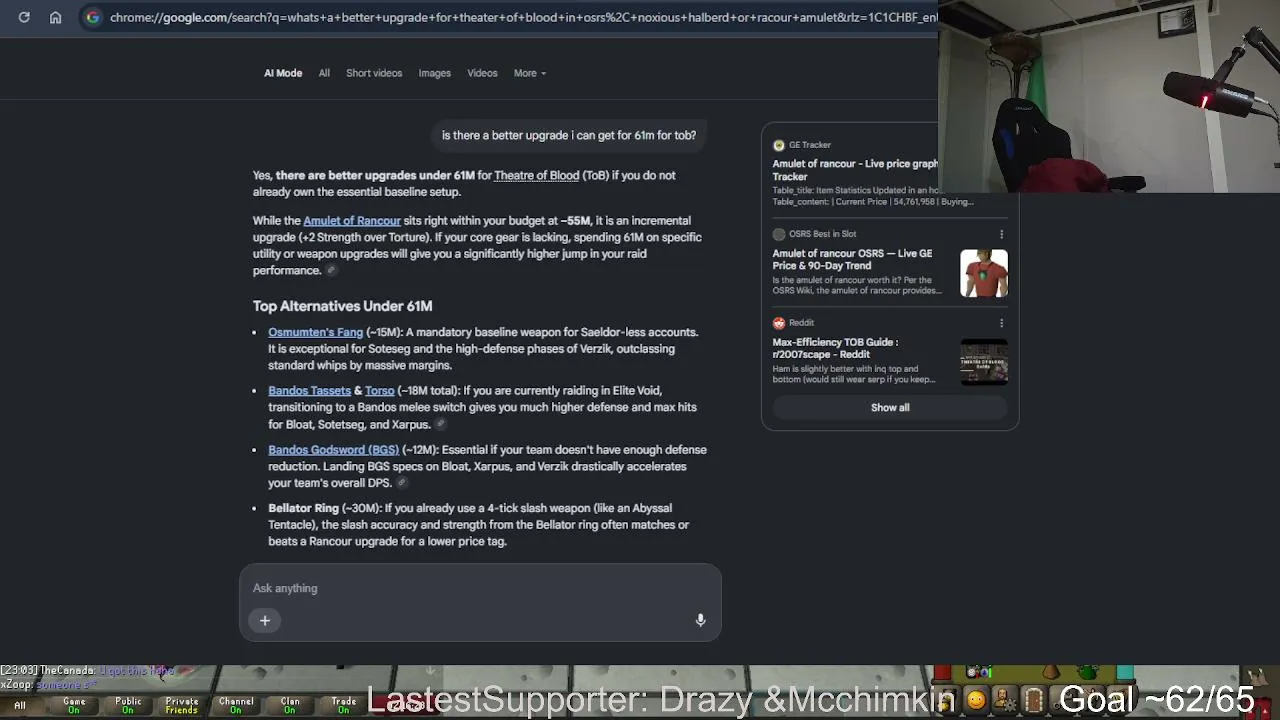Open options menu for the Reddit result
The height and width of the screenshot is (720, 1280).
click(x=1001, y=323)
